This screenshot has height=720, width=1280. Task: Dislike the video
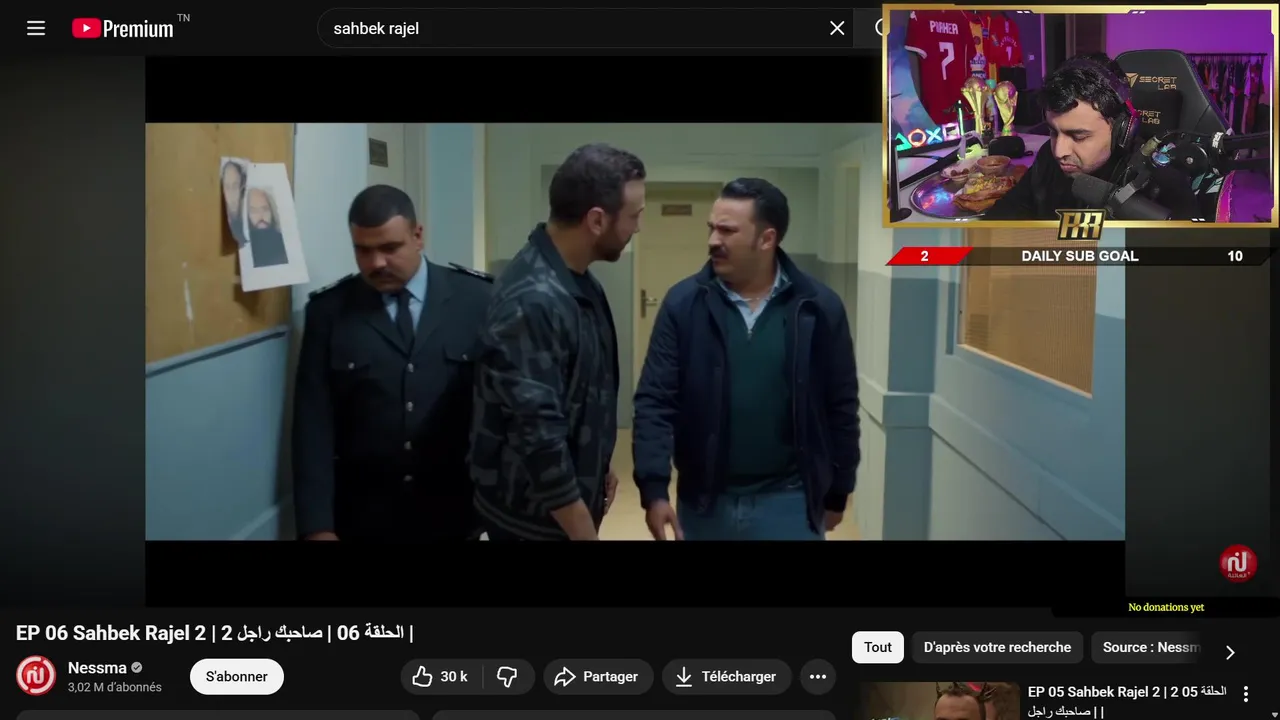(x=508, y=677)
